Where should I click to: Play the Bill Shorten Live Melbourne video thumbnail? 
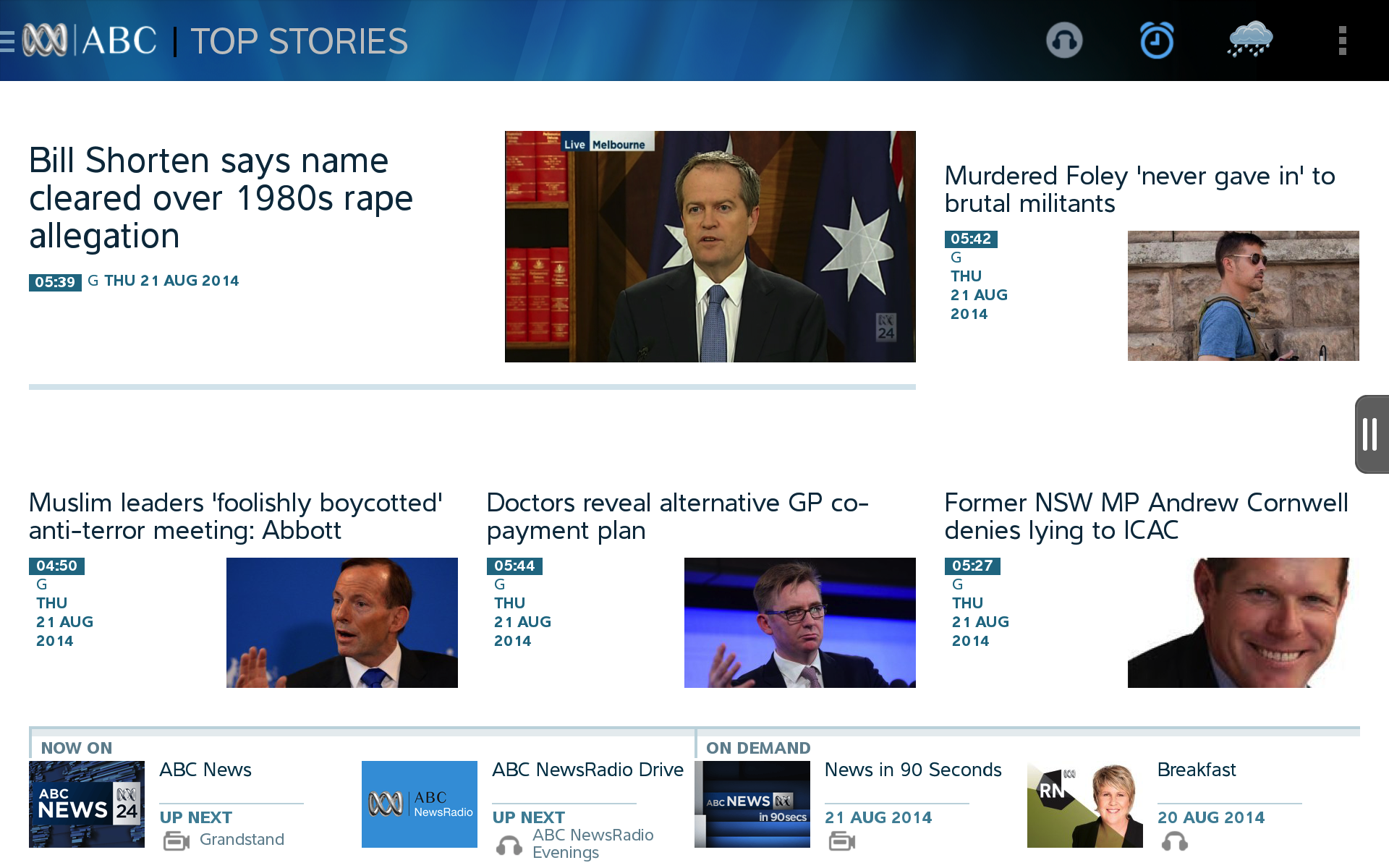[x=710, y=246]
